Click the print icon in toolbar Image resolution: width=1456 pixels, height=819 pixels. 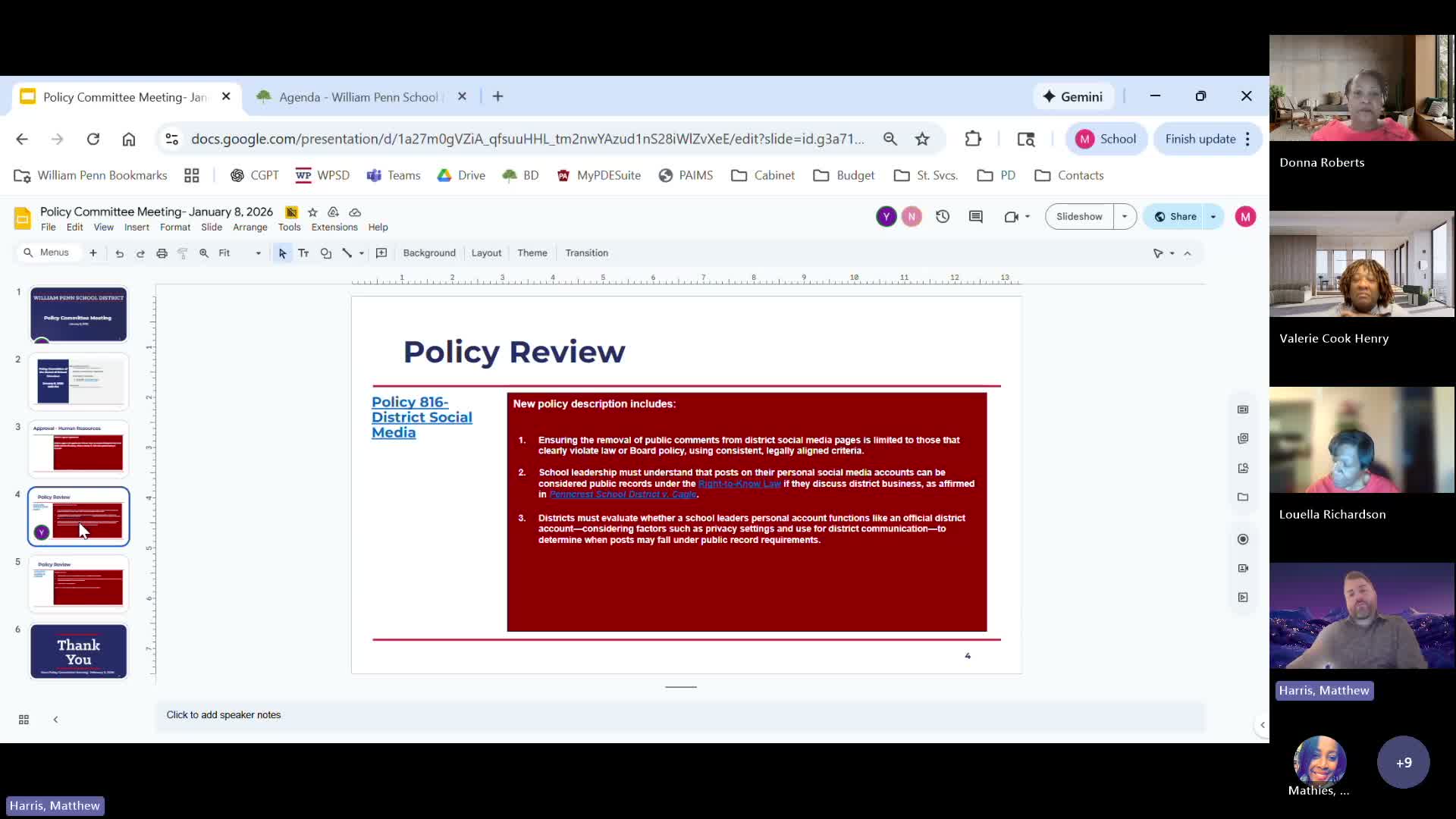pyautogui.click(x=162, y=253)
